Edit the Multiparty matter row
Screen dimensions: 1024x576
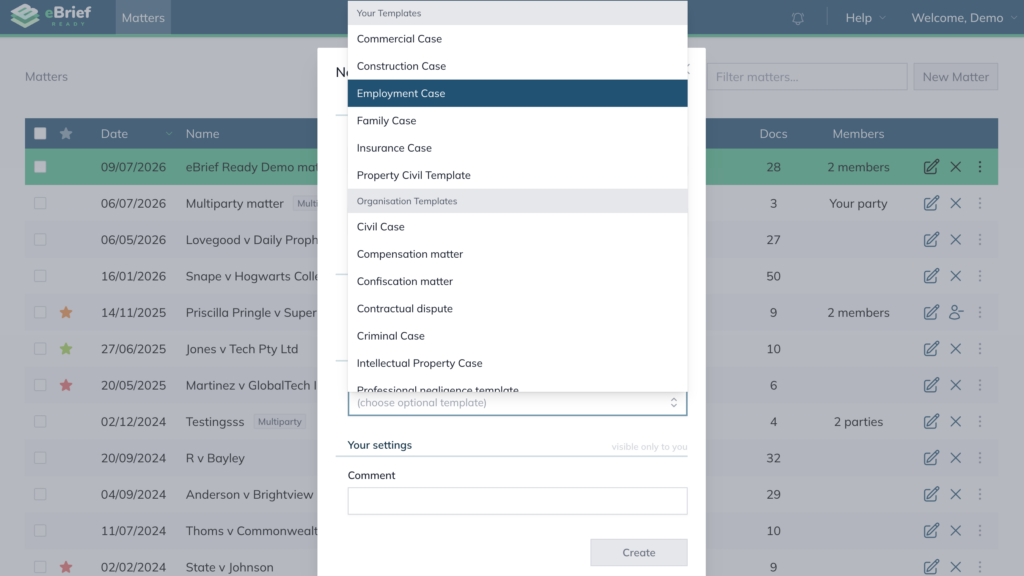tap(931, 203)
